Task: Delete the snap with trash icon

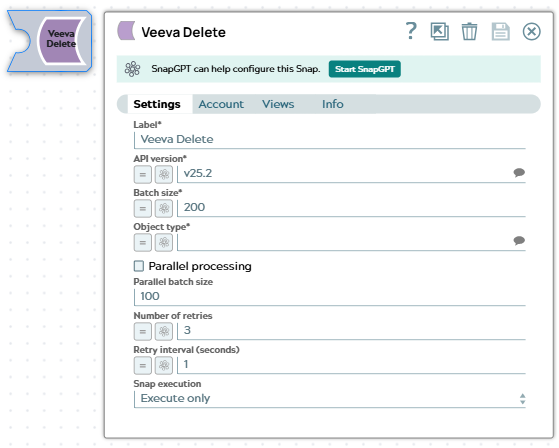Action: [469, 31]
